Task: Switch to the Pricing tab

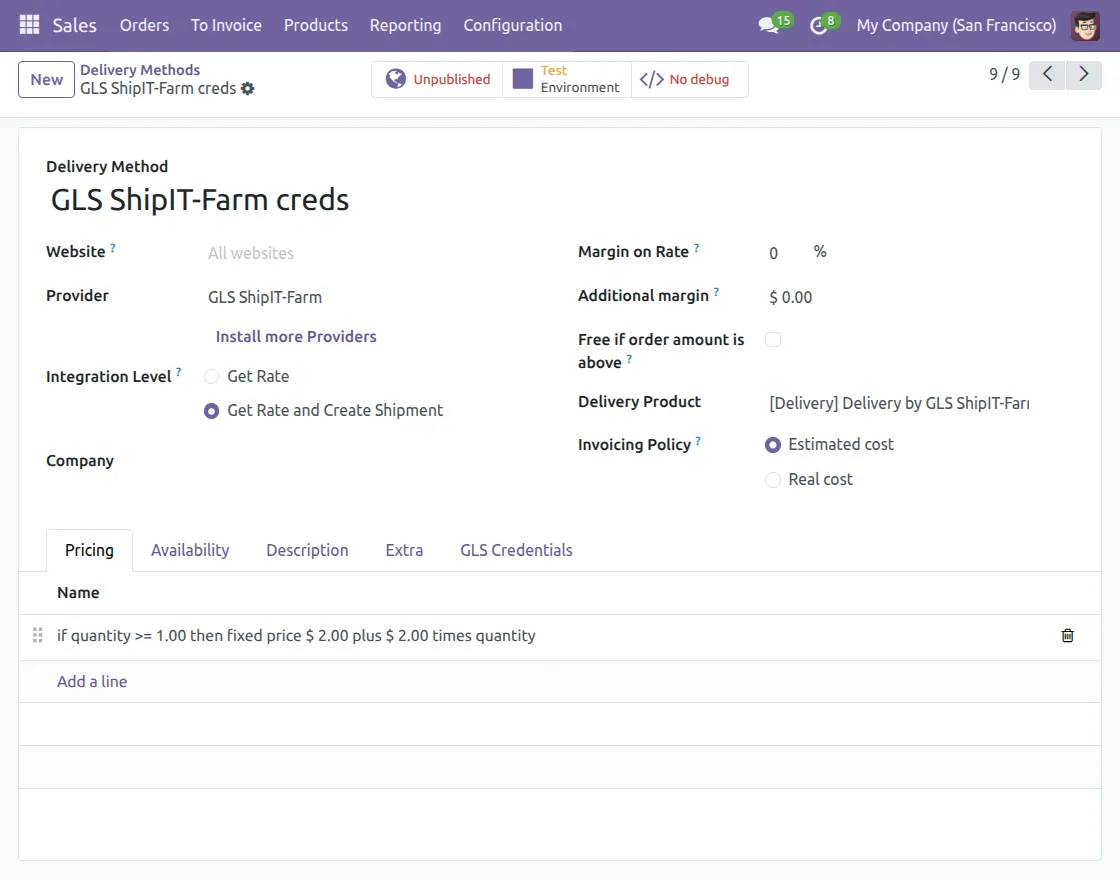Action: coord(89,550)
